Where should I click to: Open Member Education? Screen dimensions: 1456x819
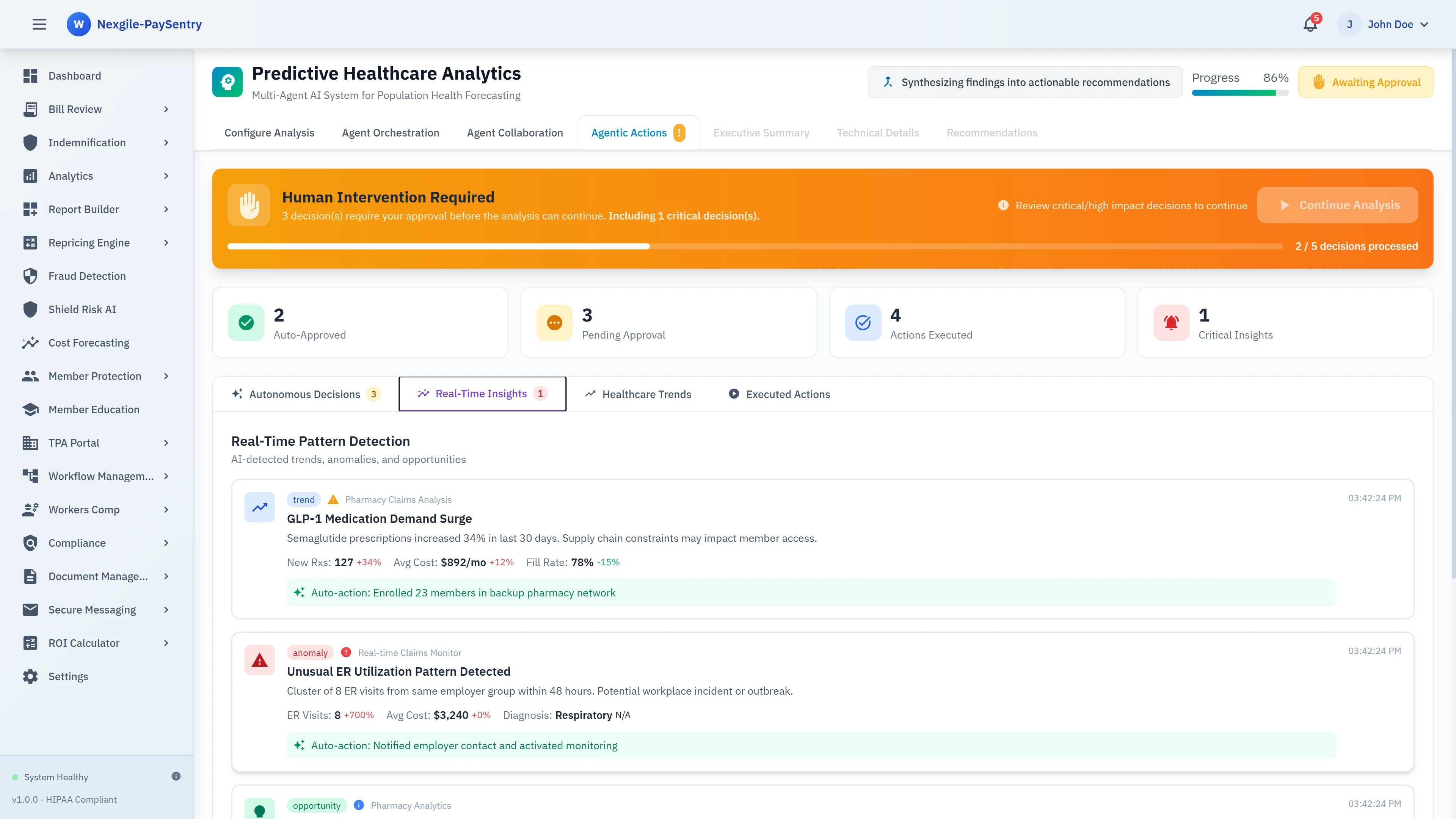point(94,409)
